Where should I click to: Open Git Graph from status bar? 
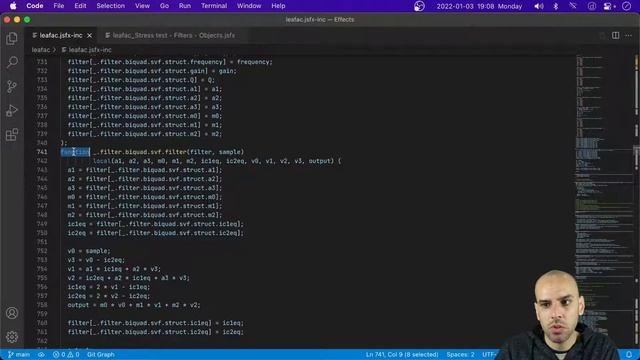pos(100,354)
